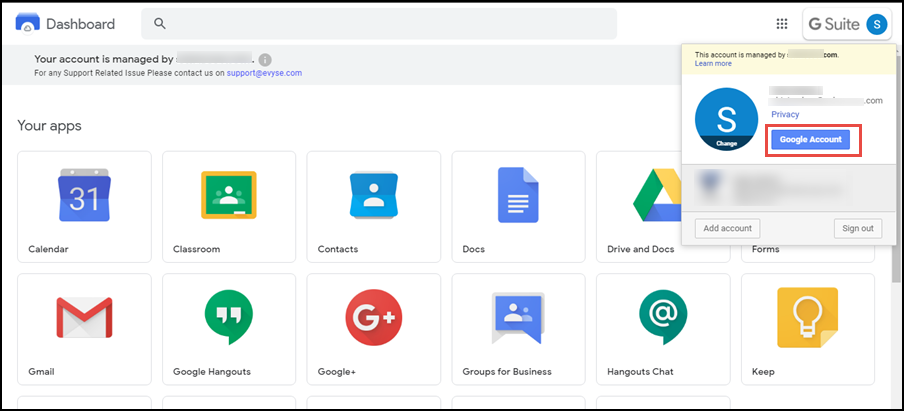The height and width of the screenshot is (411, 904).
Task: Click the Groups for Business label
Action: tap(507, 371)
